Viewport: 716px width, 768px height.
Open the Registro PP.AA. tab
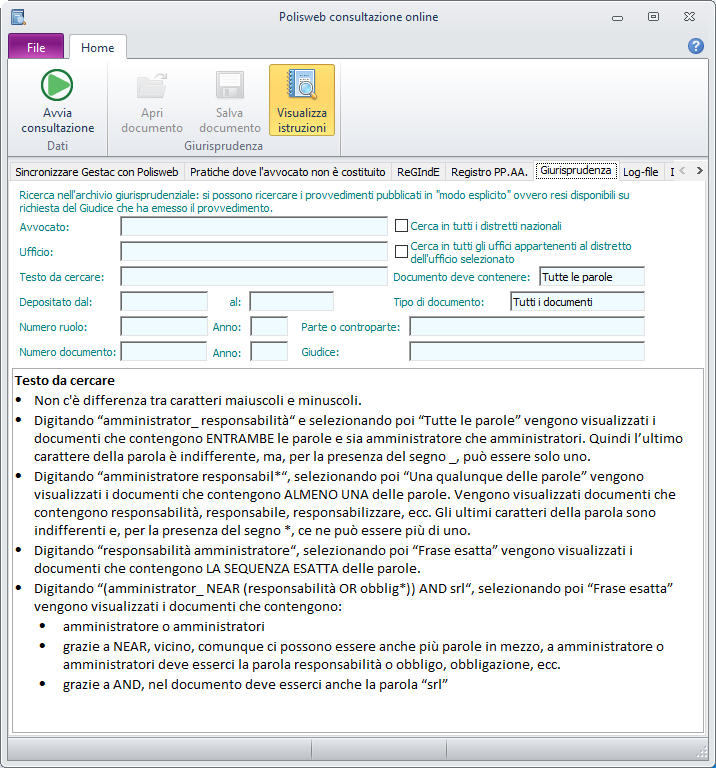[489, 172]
